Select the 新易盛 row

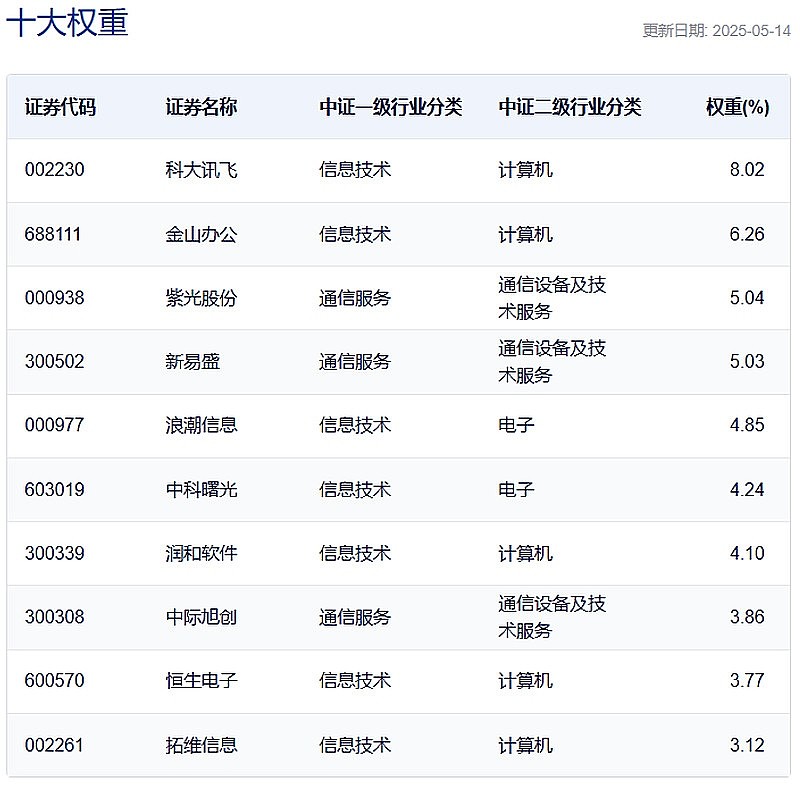[185, 362]
